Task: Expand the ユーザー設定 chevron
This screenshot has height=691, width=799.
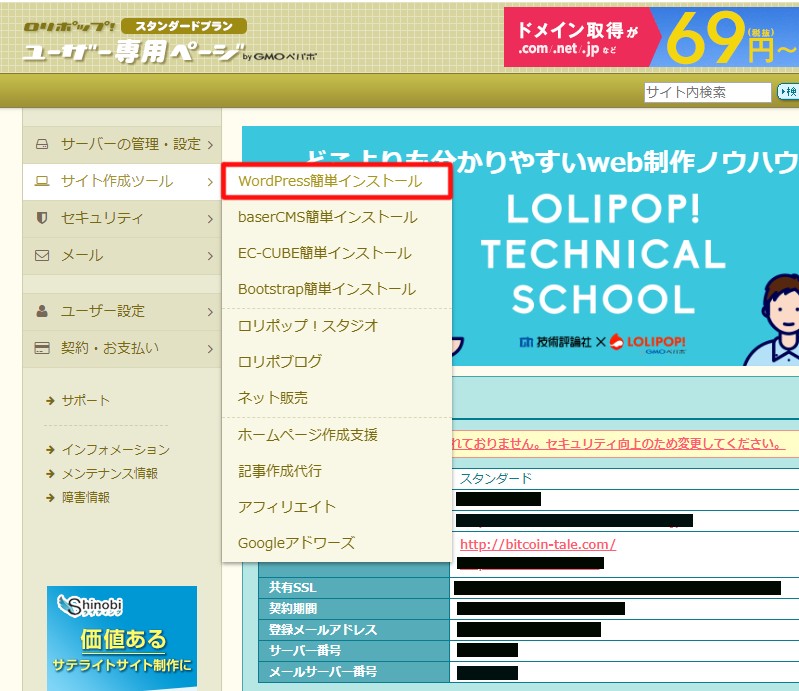Action: [210, 311]
